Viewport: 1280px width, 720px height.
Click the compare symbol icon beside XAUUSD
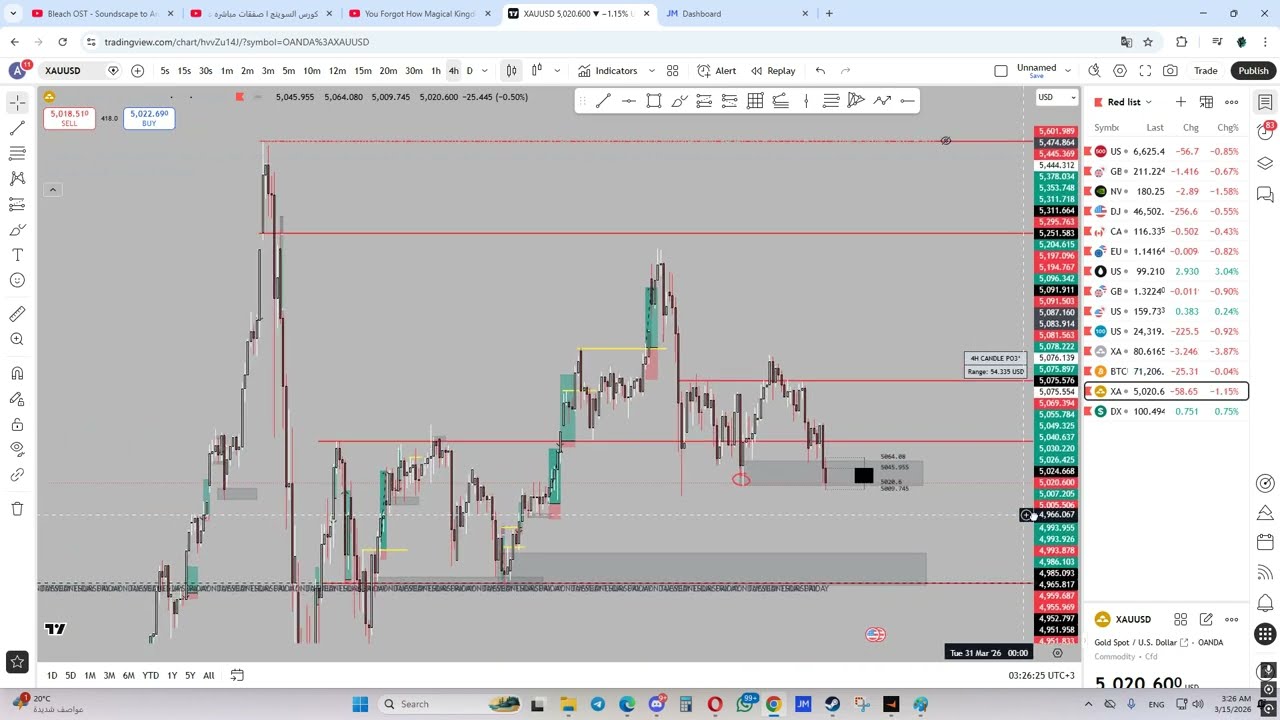pyautogui.click(x=113, y=71)
